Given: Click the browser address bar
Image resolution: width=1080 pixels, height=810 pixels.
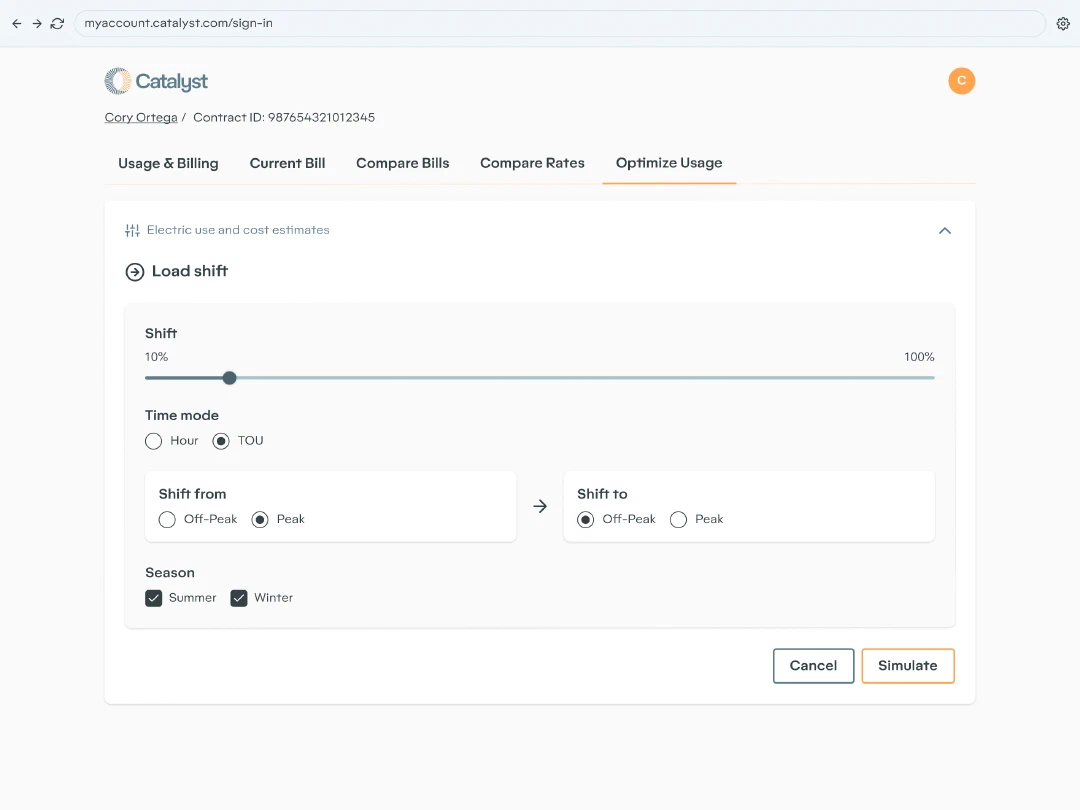Looking at the screenshot, I should [x=559, y=23].
